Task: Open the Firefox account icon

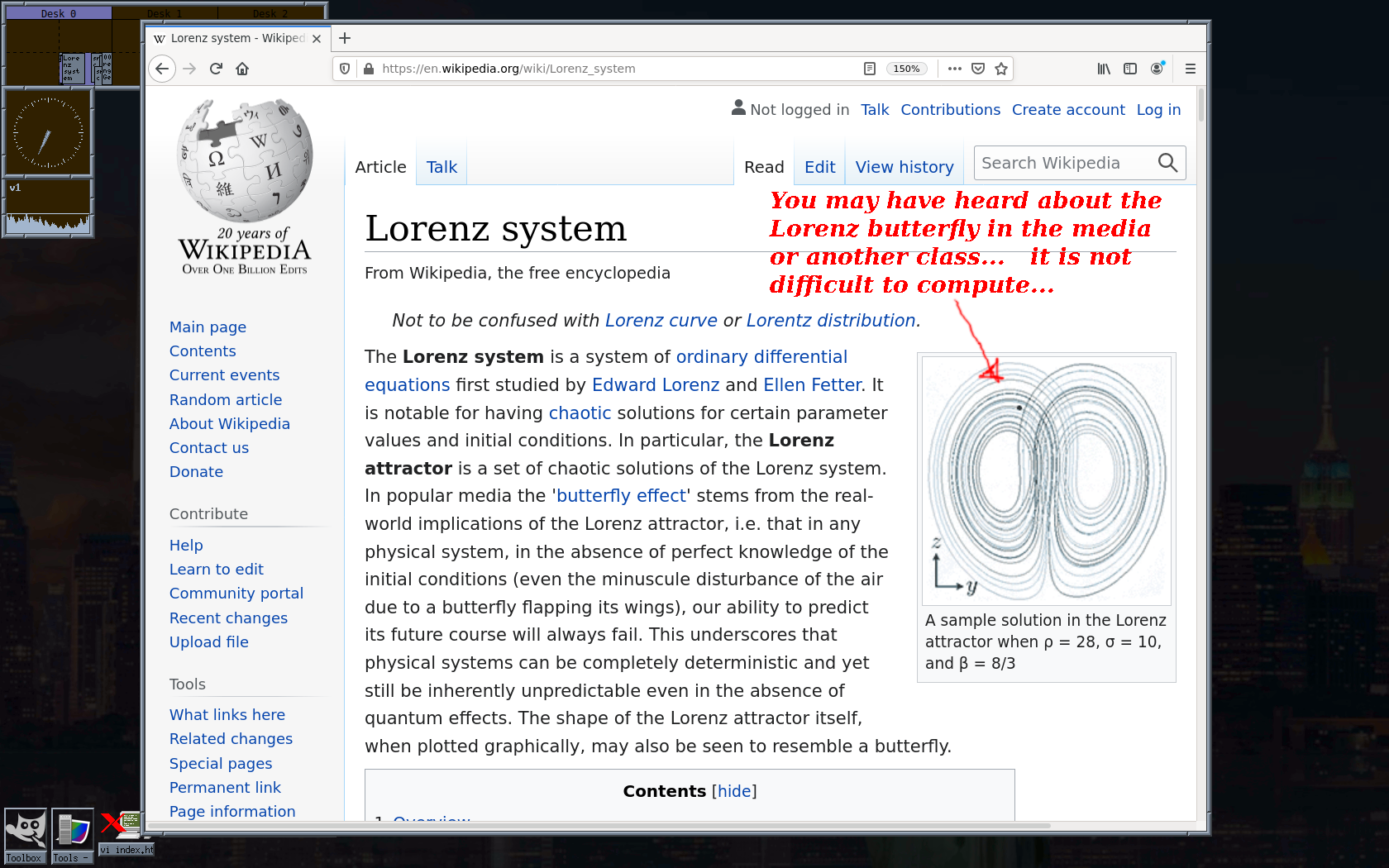Action: click(x=1157, y=69)
